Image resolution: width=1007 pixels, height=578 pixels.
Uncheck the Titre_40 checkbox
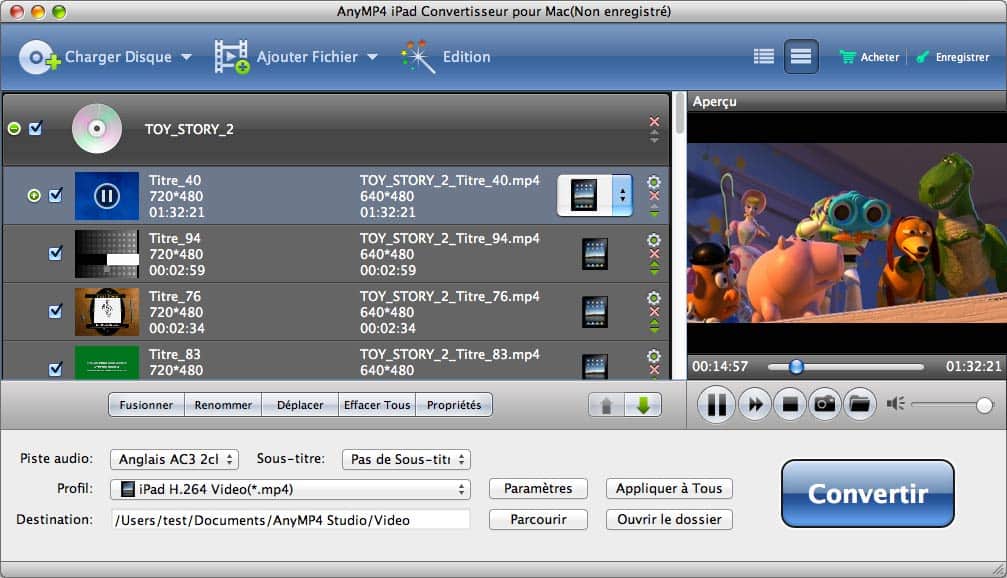pyautogui.click(x=56, y=195)
